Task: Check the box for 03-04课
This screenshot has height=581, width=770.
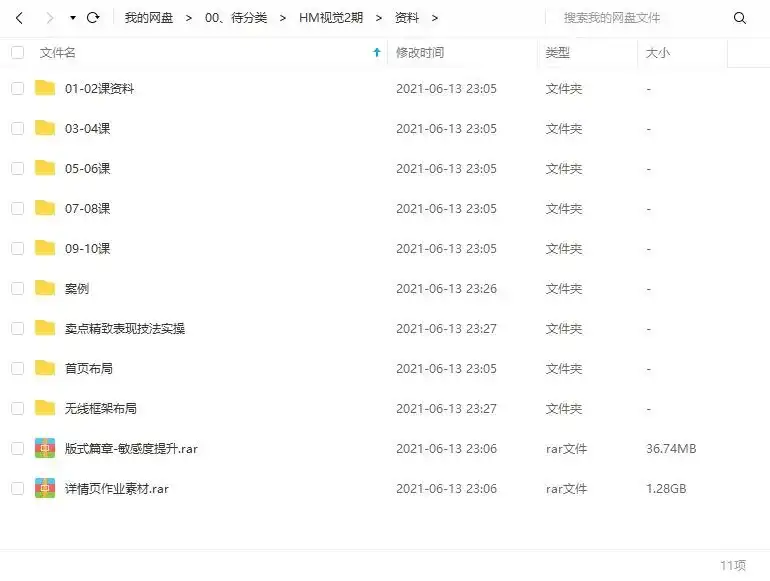Action: point(17,129)
